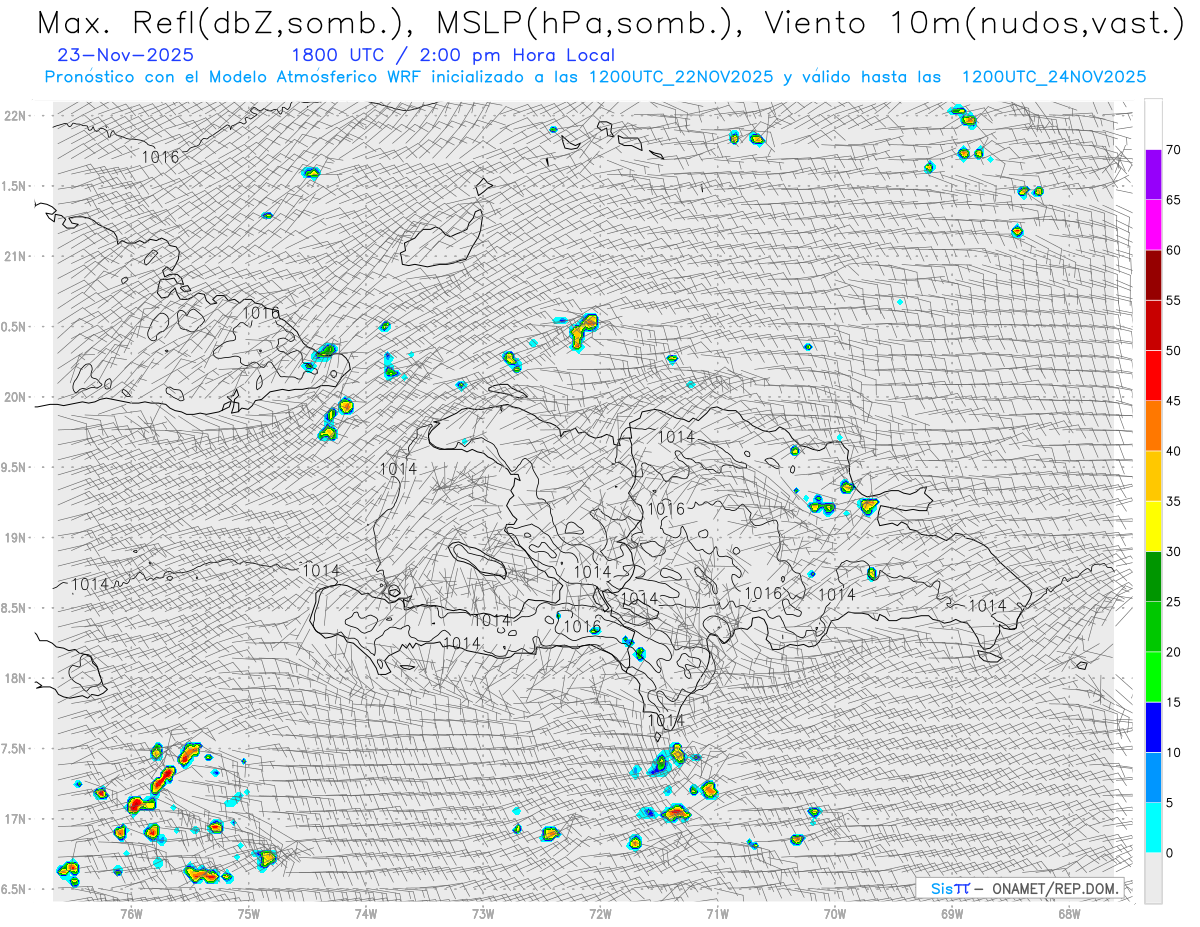Click the '40' colorbar scale label
The height and width of the screenshot is (927, 1200).
coord(1173,451)
